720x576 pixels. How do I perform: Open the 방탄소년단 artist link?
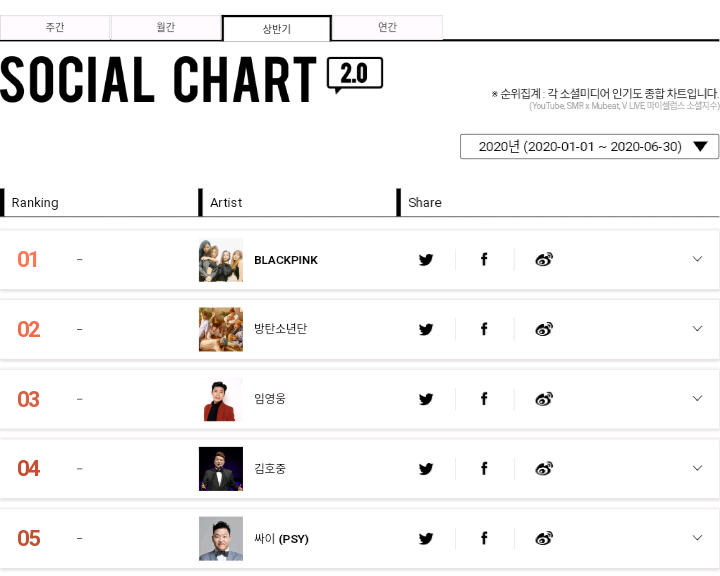click(x=280, y=329)
